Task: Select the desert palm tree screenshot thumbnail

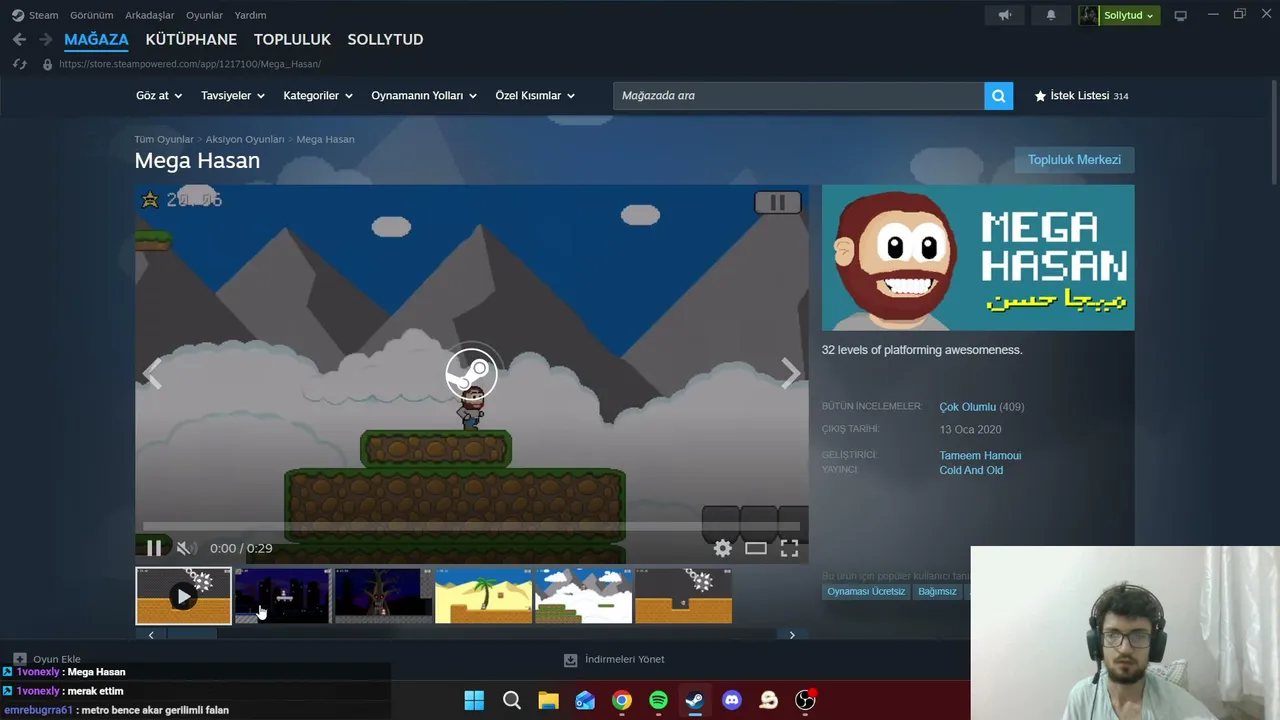Action: tap(484, 596)
